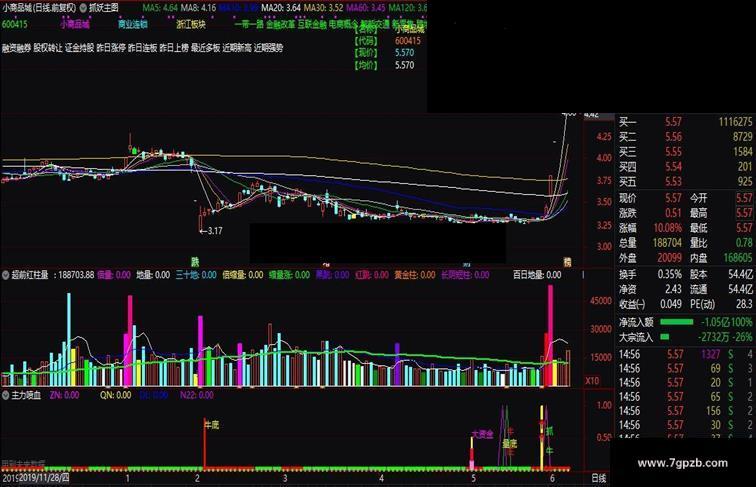This screenshot has height=487, width=756.
Task: Click the 昨日上榜 label
Action: [174, 48]
